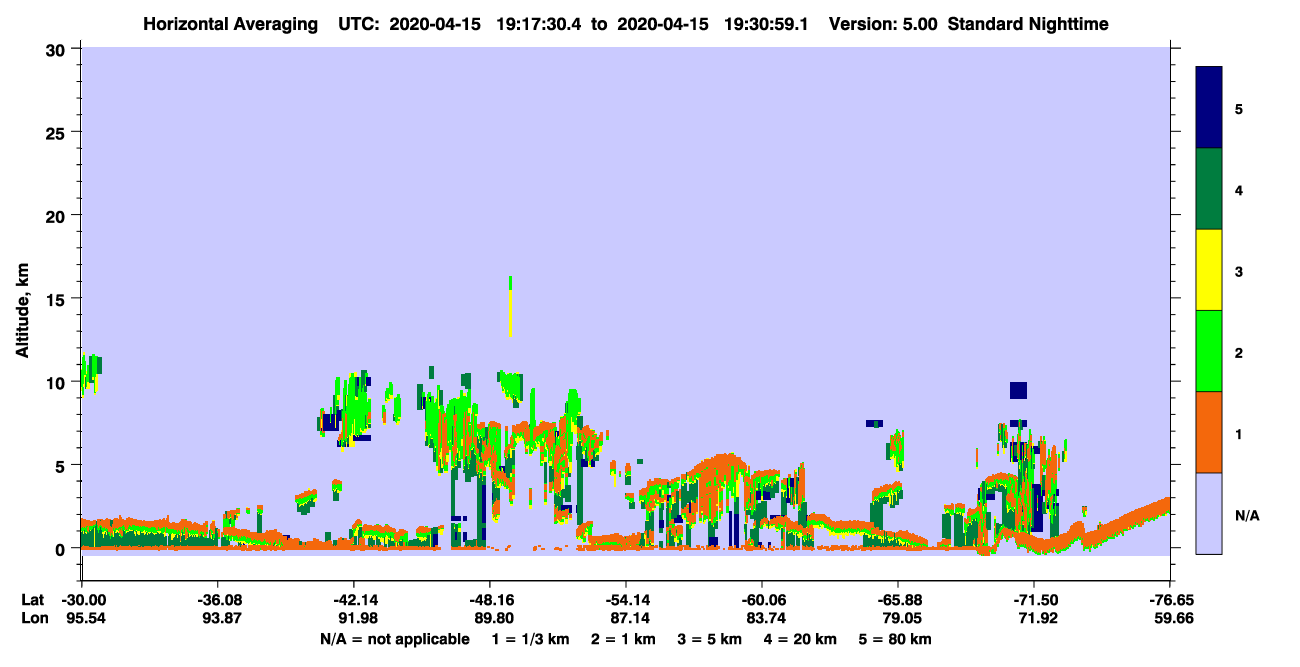Click the yellow colorbar segment labeled 3
Screen dimensions: 1300x667
1209,270
